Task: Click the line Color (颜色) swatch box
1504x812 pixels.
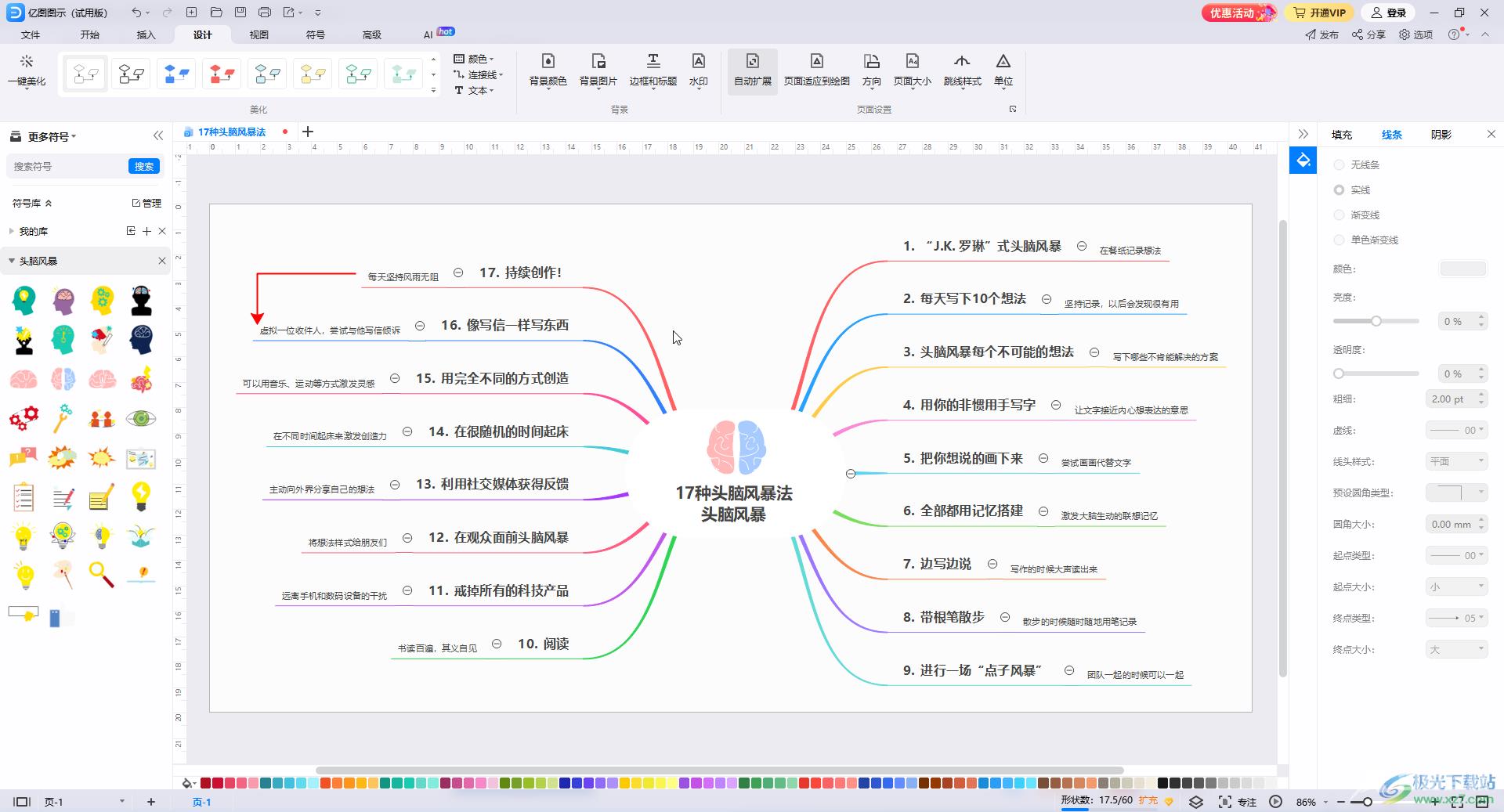Action: pyautogui.click(x=1463, y=269)
